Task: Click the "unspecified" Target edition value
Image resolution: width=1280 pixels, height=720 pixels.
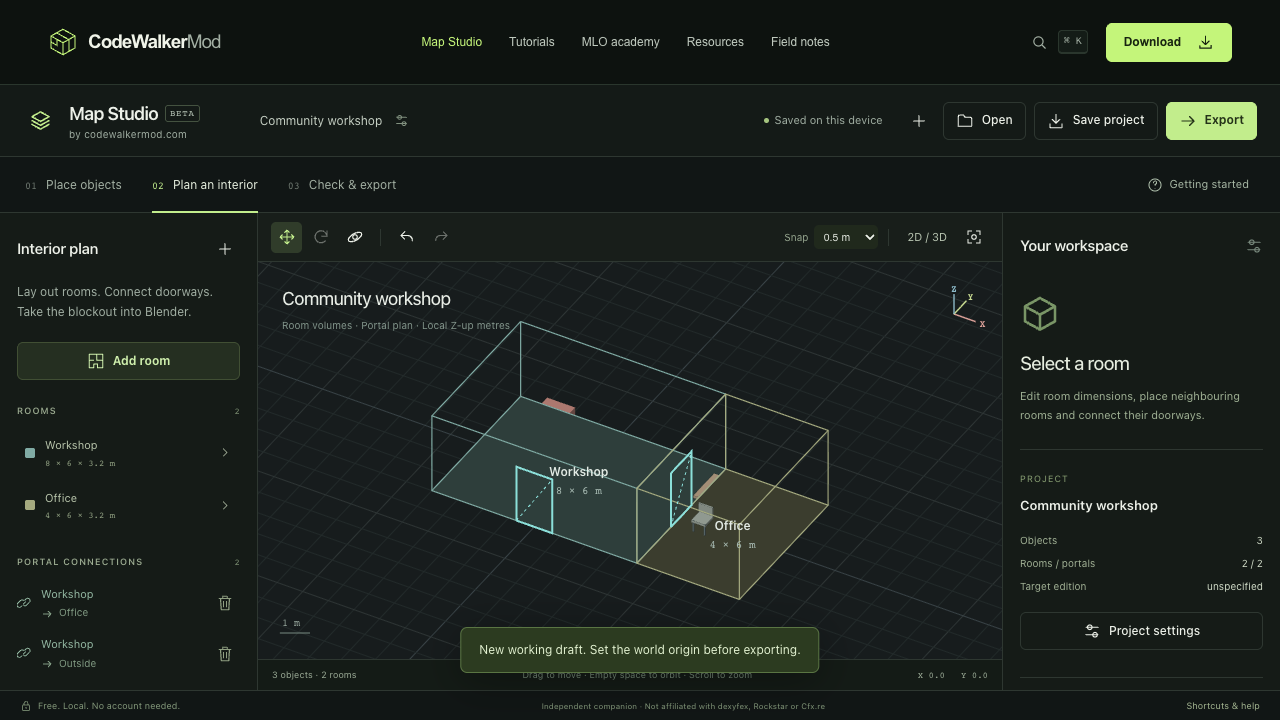Action: [x=1234, y=587]
